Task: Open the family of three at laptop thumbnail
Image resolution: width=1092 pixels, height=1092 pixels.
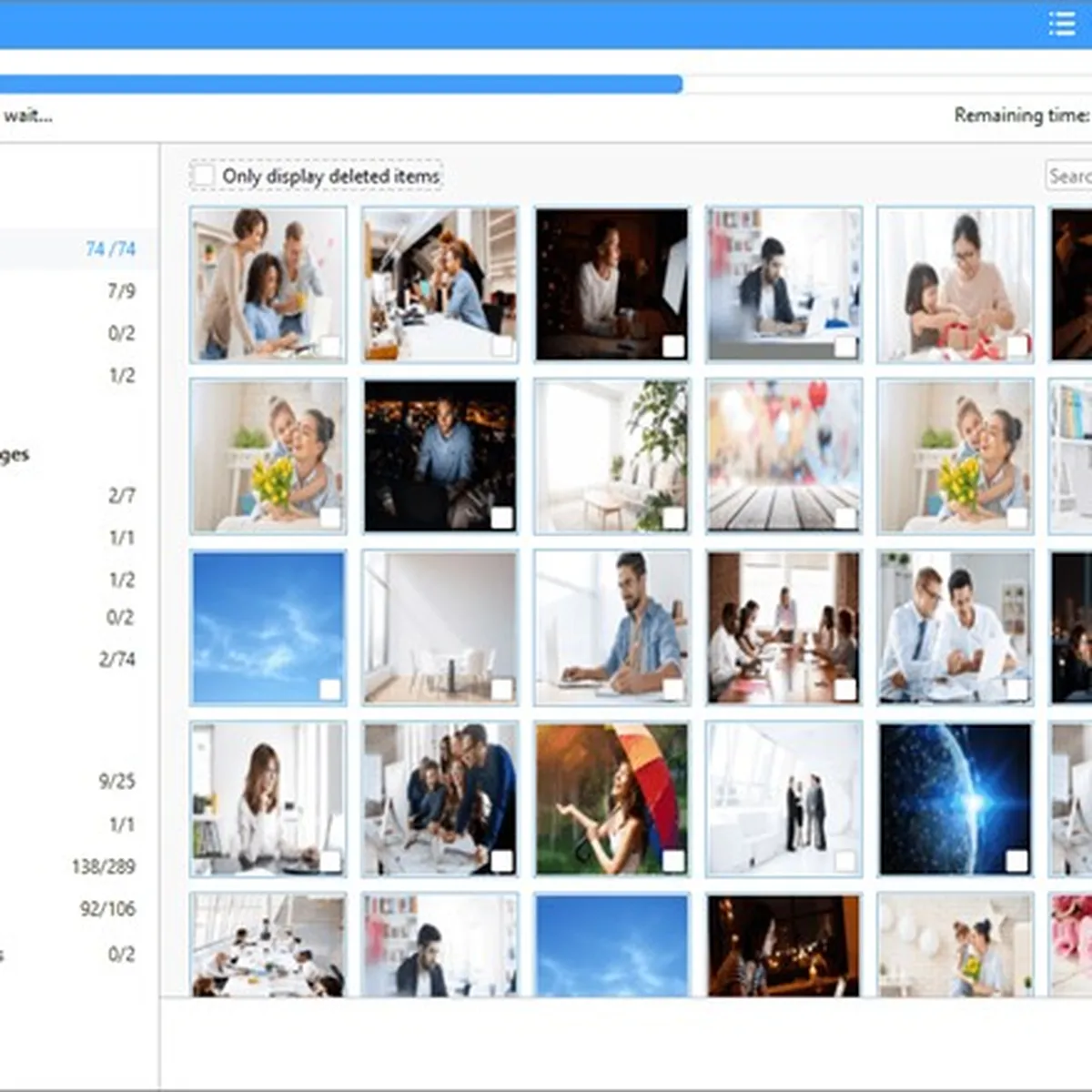Action: 268,285
